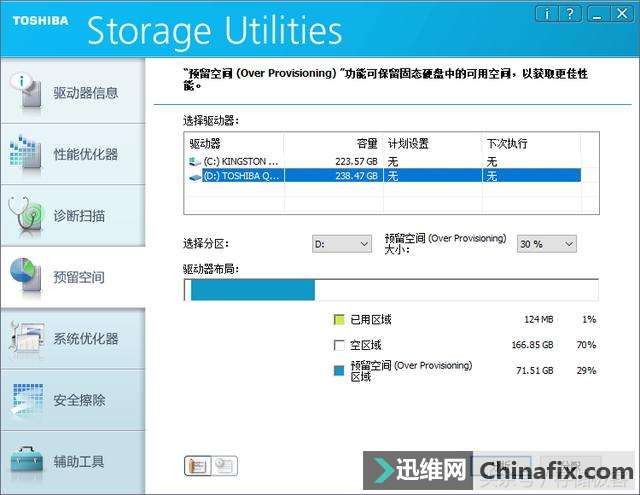Expand the Over Provisioning 30 % size dropdown

tap(547, 244)
